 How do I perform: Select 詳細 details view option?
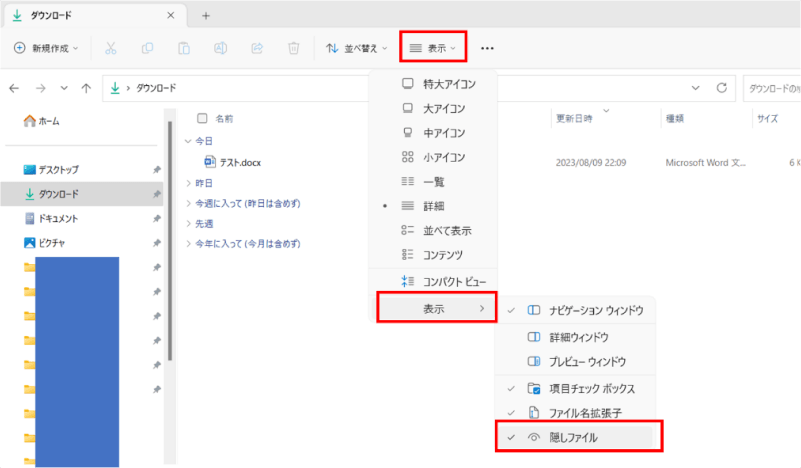pyautogui.click(x=433, y=206)
